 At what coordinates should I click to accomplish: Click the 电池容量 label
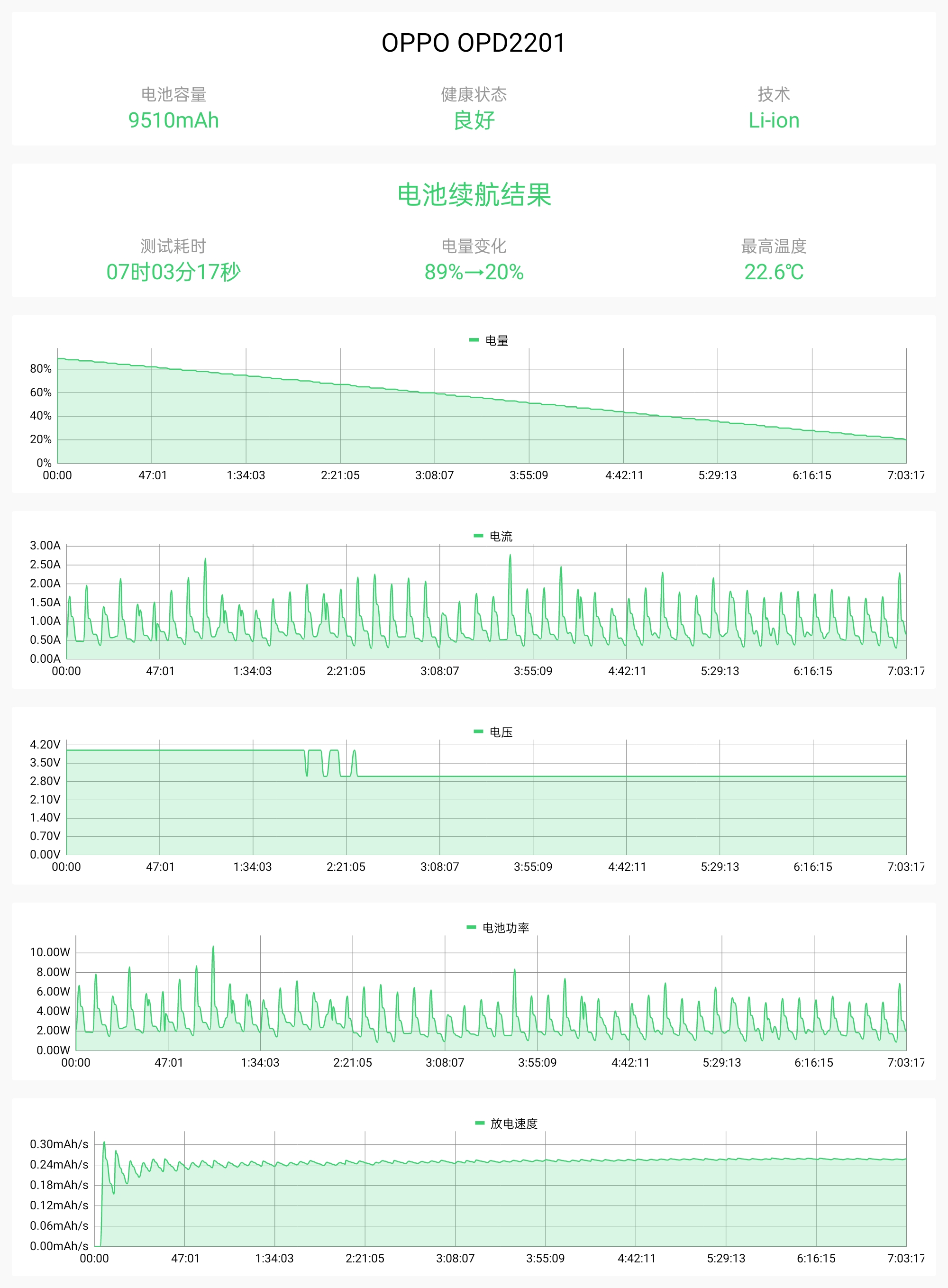pyautogui.click(x=173, y=94)
